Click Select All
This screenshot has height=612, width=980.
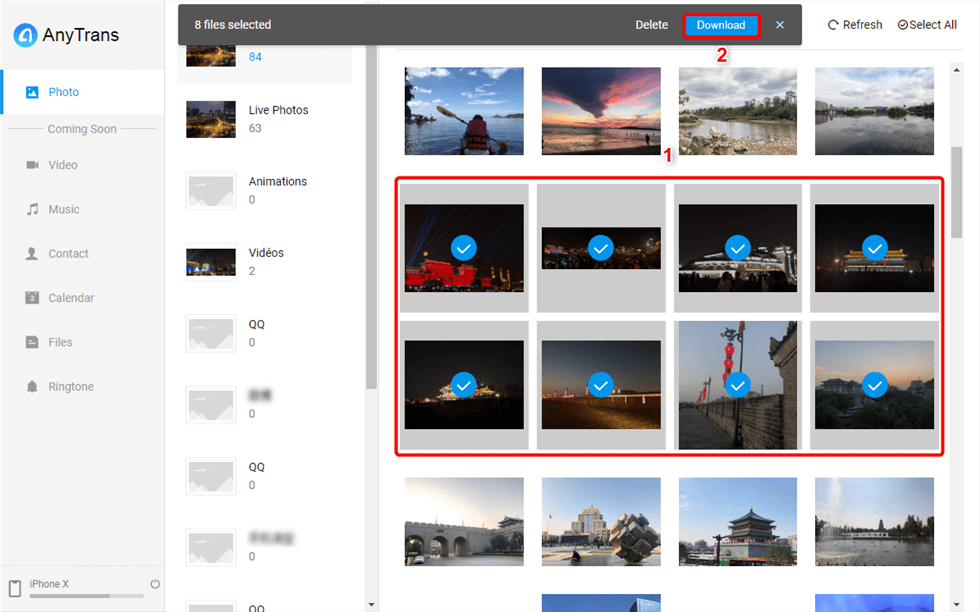[928, 25]
